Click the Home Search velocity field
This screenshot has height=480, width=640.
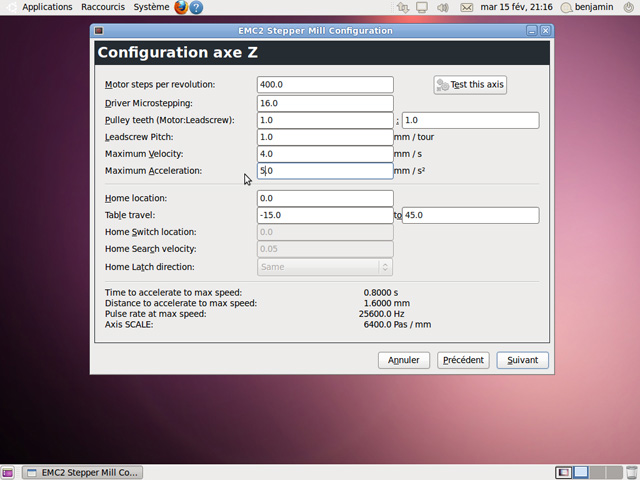325,249
